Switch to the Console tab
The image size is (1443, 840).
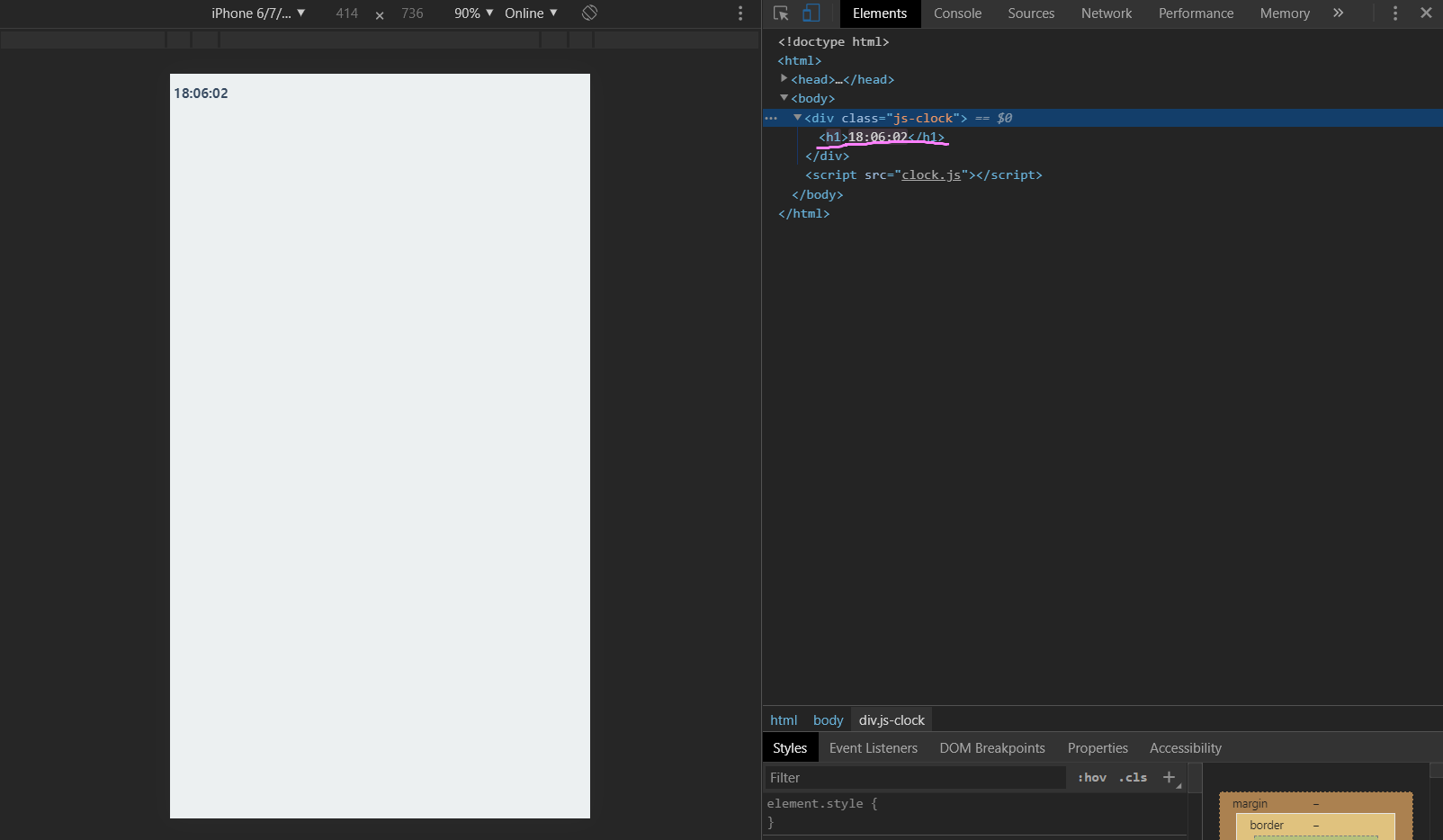point(957,13)
